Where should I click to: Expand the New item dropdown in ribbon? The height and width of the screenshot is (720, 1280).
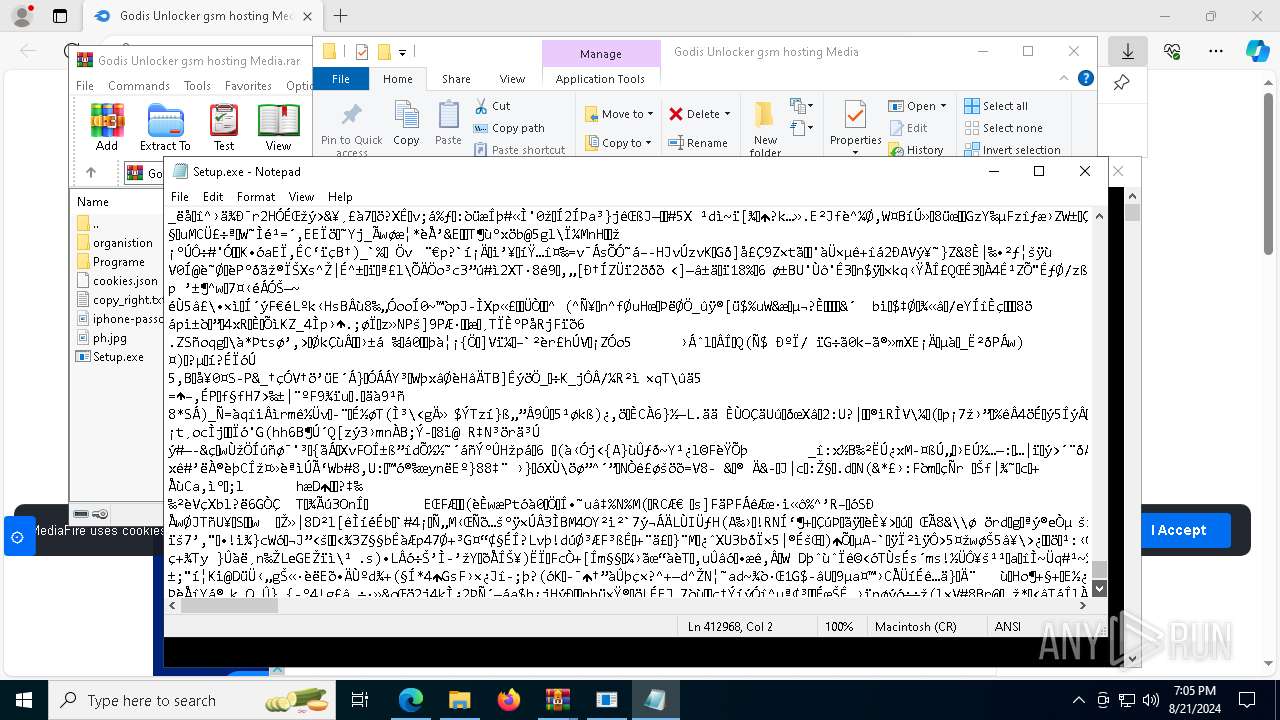(x=801, y=106)
